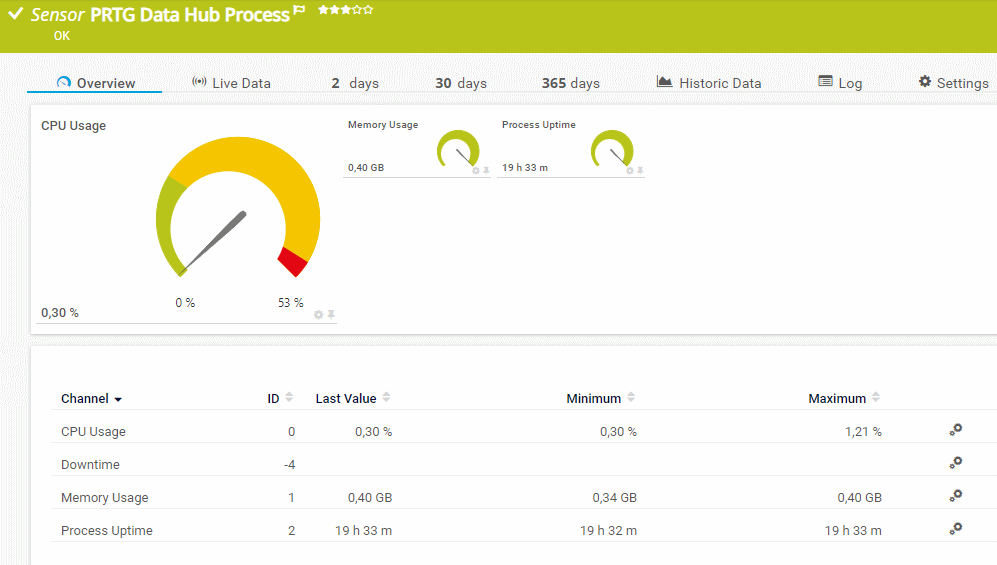Set the sensor priority star rating
The image size is (997, 565).
tap(345, 10)
